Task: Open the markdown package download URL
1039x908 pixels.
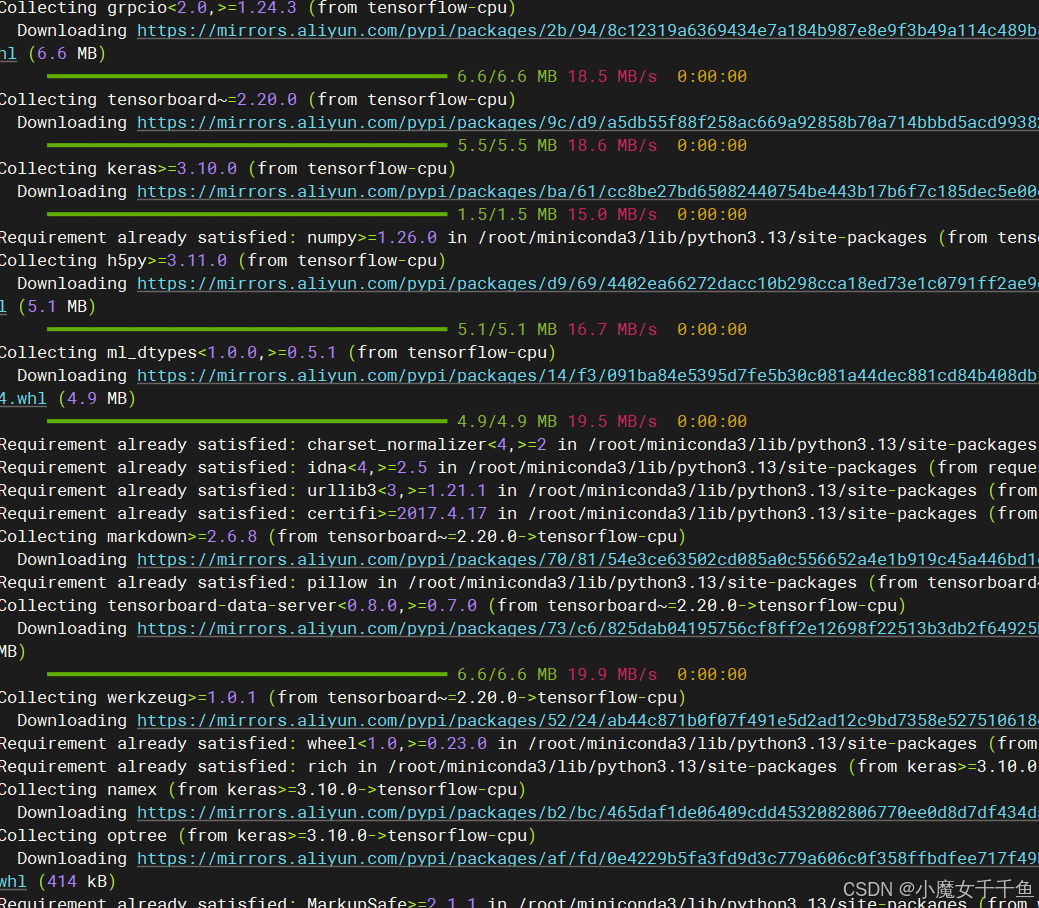Action: click(588, 559)
